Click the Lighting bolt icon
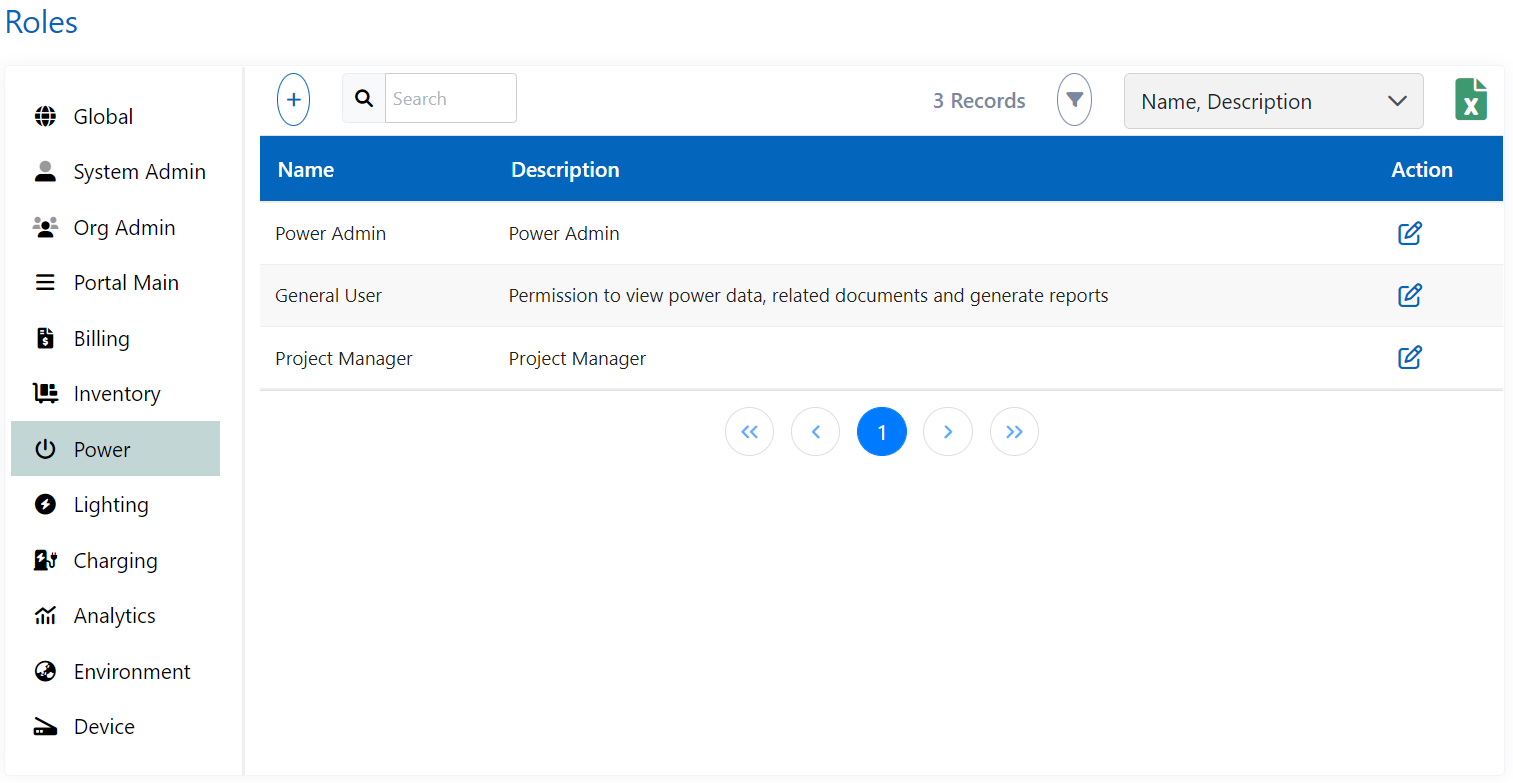This screenshot has width=1513, height=783. click(x=45, y=504)
